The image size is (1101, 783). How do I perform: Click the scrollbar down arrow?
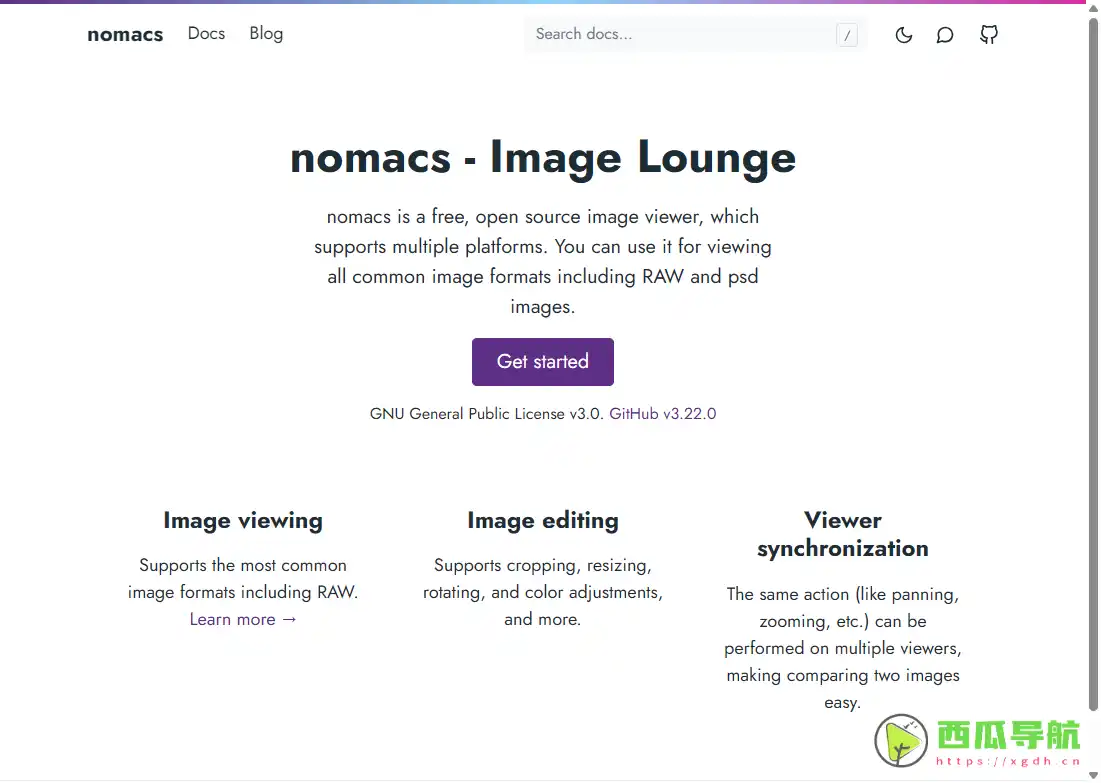click(x=1094, y=775)
